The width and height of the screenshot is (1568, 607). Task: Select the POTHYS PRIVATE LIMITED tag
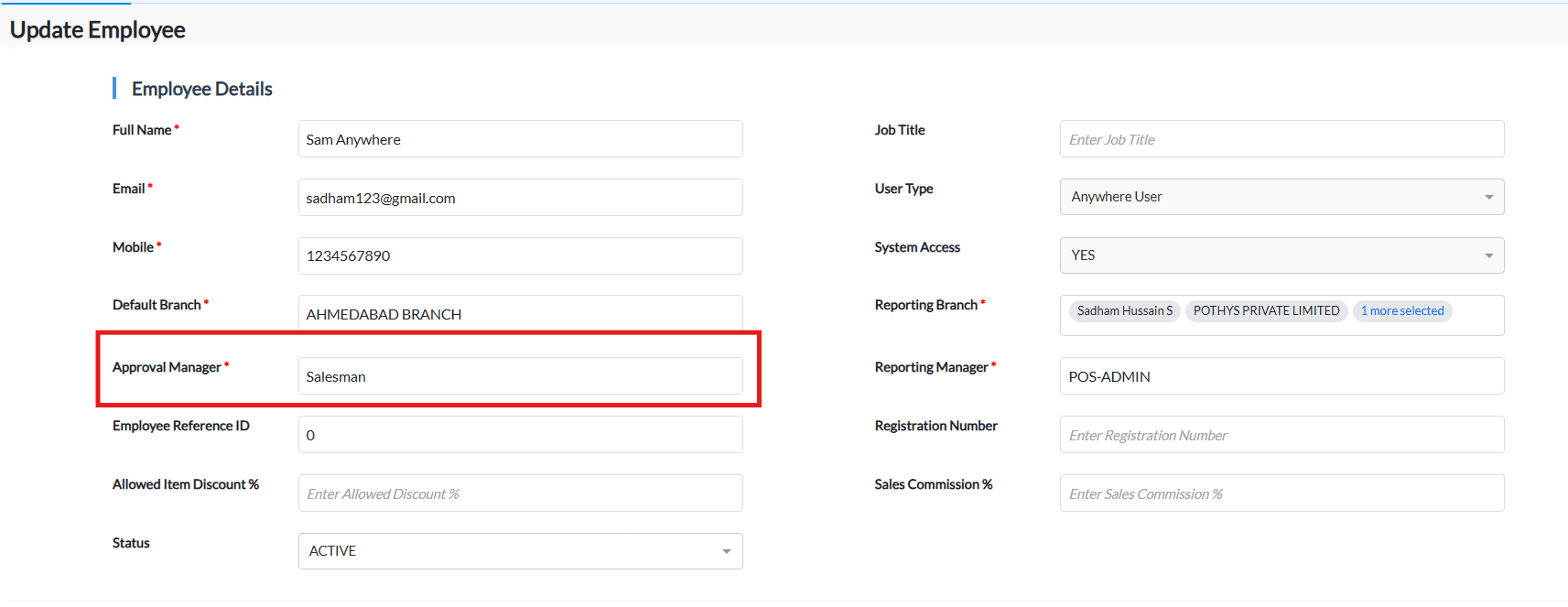click(1266, 311)
